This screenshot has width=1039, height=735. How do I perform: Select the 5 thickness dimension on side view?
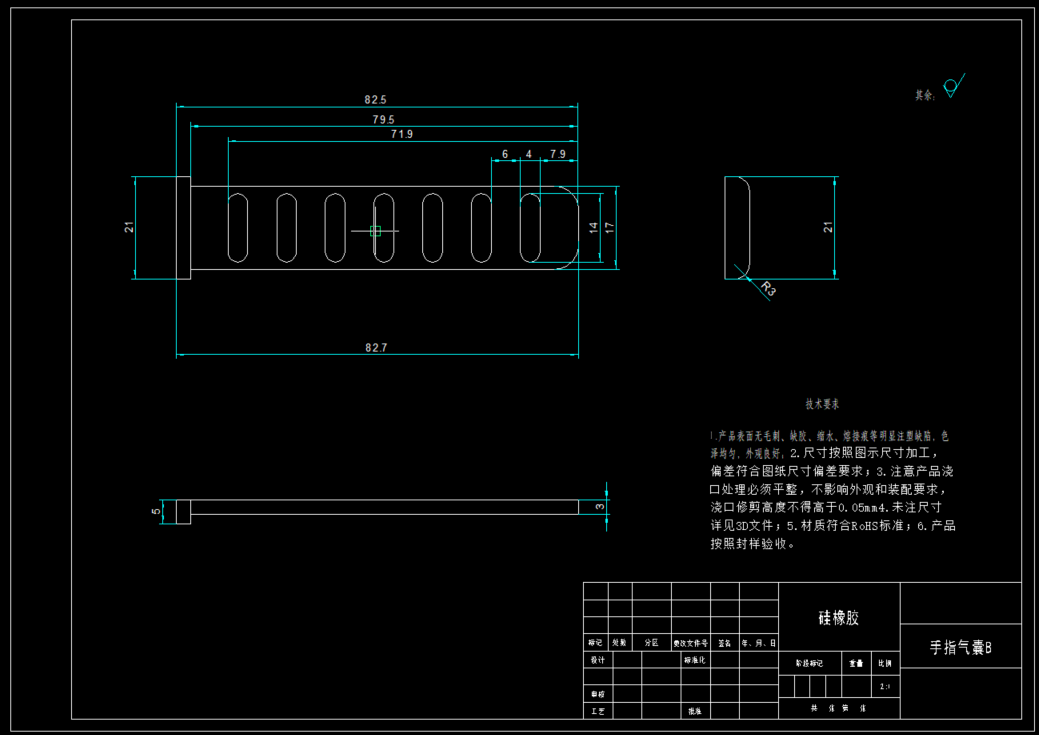(156, 512)
